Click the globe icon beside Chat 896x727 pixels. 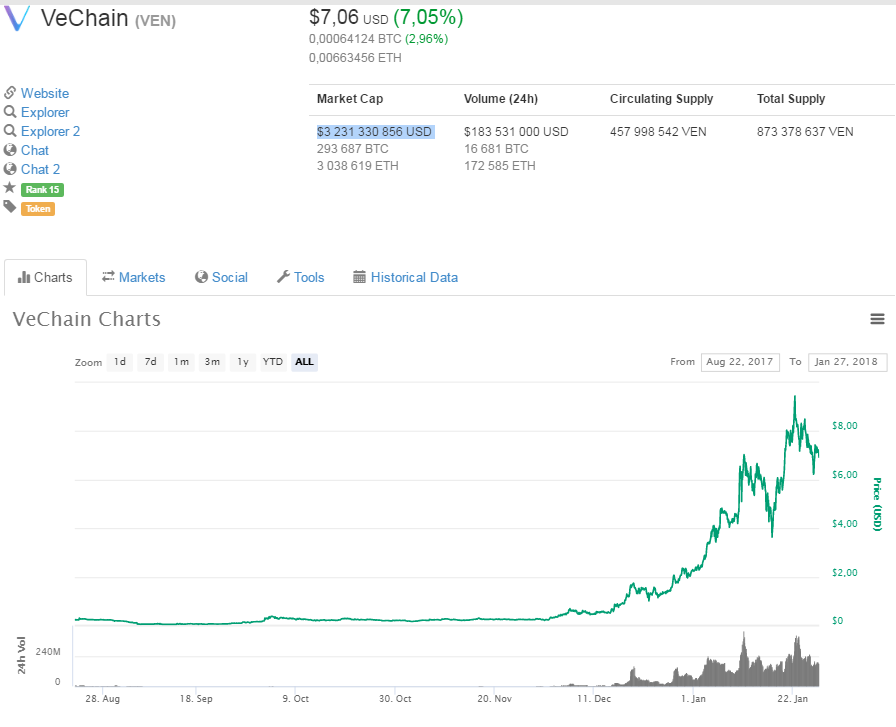[x=10, y=150]
